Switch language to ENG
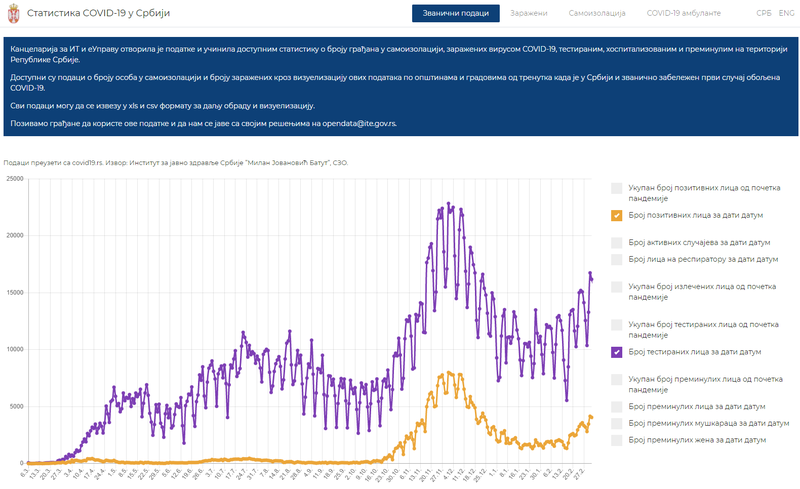The height and width of the screenshot is (489, 800). [786, 14]
